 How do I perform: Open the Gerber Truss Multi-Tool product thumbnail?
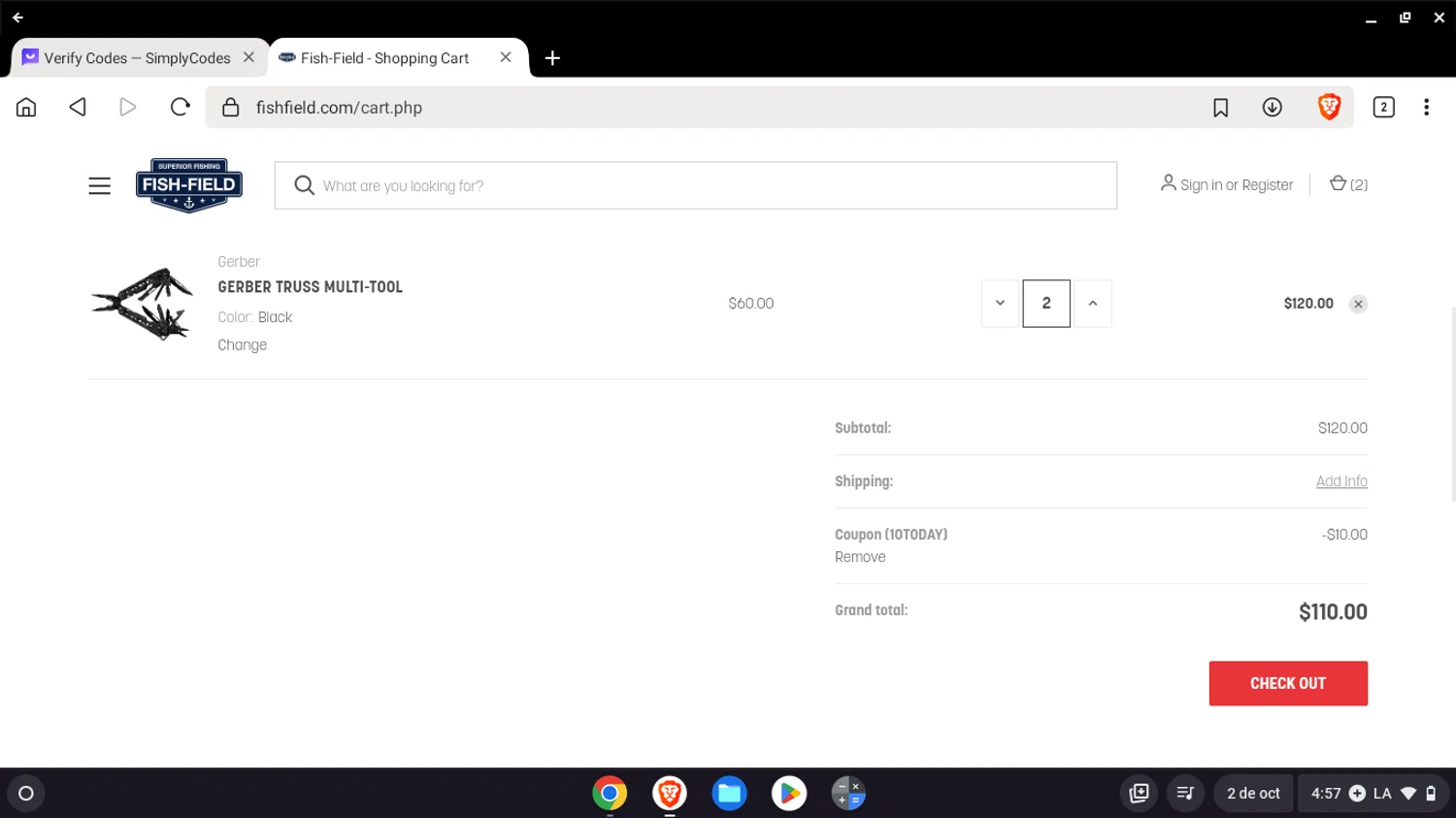pyautogui.click(x=142, y=304)
